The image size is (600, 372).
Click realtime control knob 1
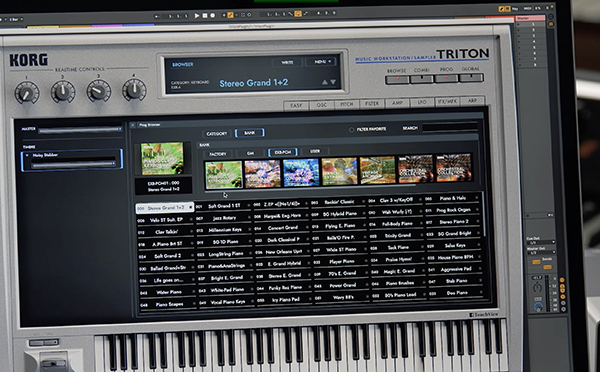coord(27,93)
